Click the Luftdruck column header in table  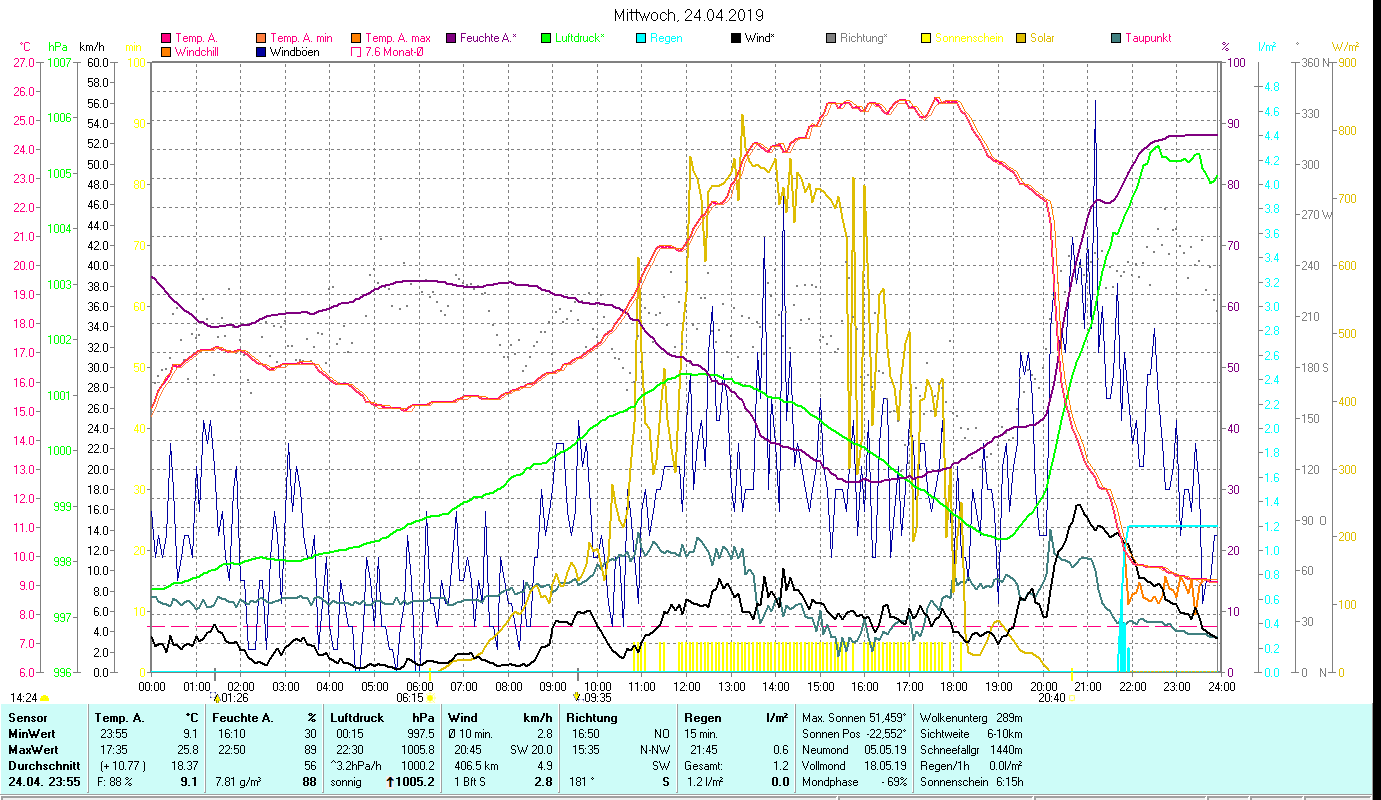[356, 718]
